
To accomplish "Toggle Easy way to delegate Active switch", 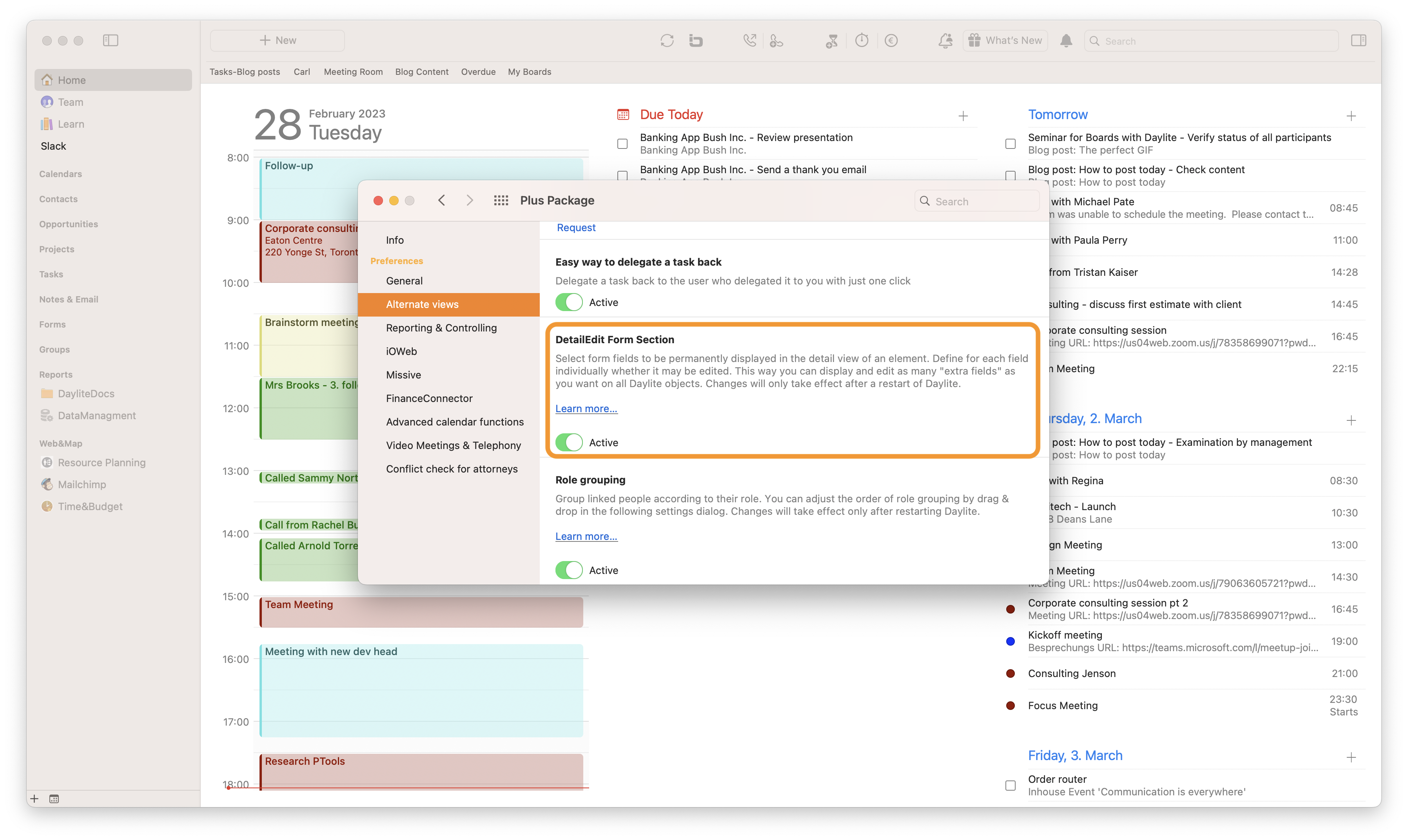I will tap(569, 302).
